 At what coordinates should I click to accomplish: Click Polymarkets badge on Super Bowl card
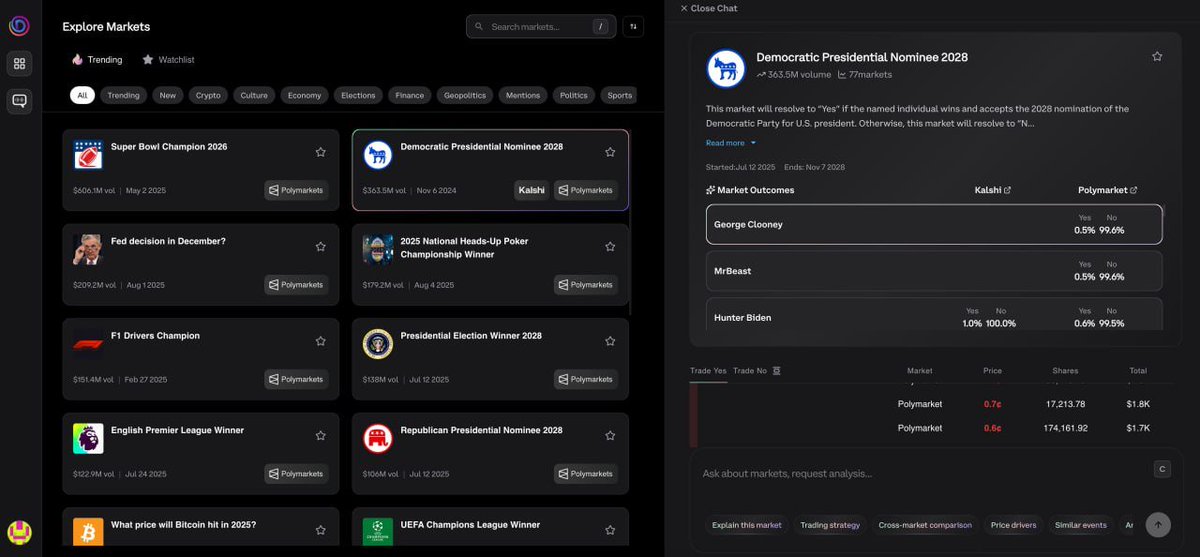(x=296, y=190)
